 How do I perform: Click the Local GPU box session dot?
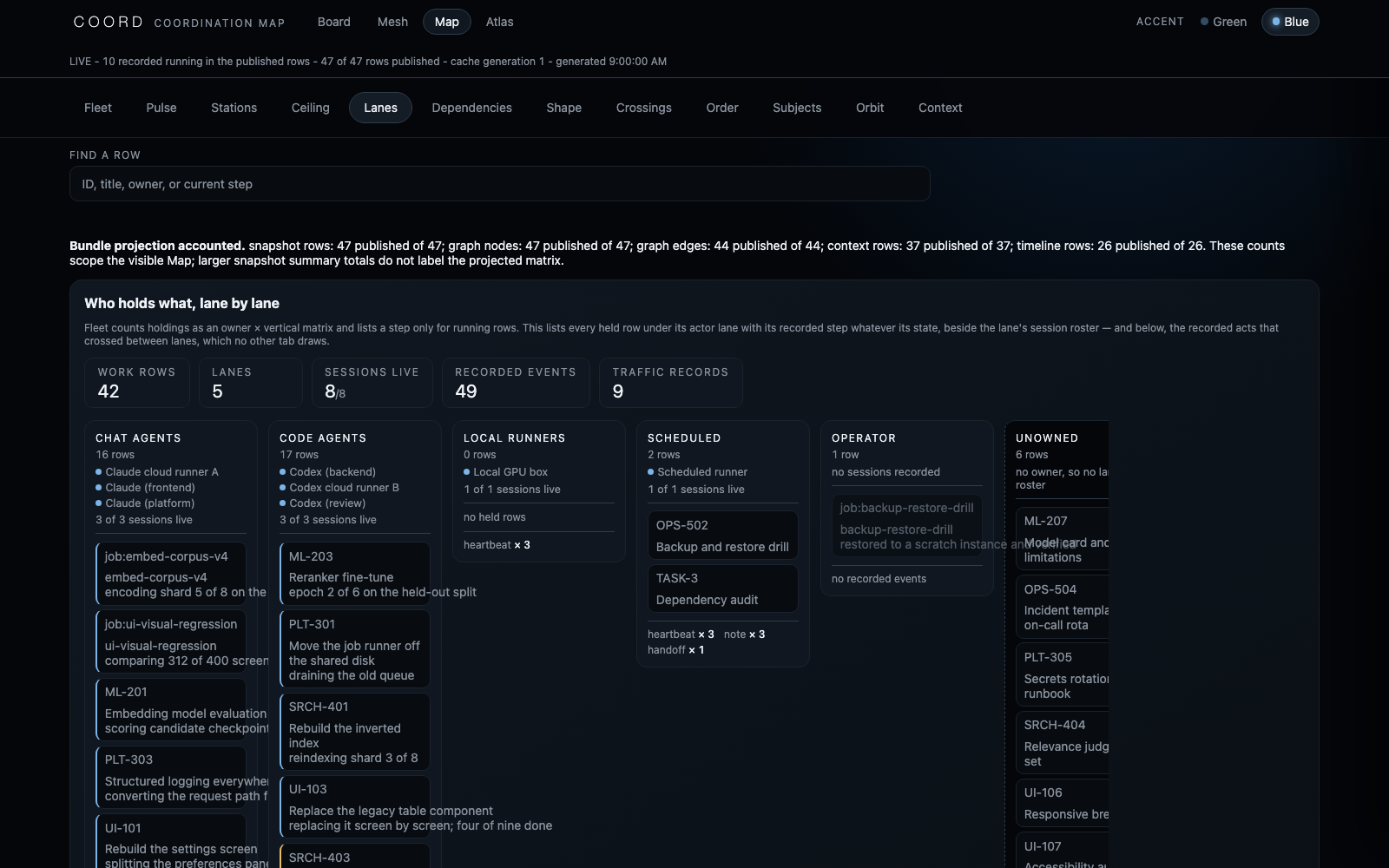tap(467, 472)
